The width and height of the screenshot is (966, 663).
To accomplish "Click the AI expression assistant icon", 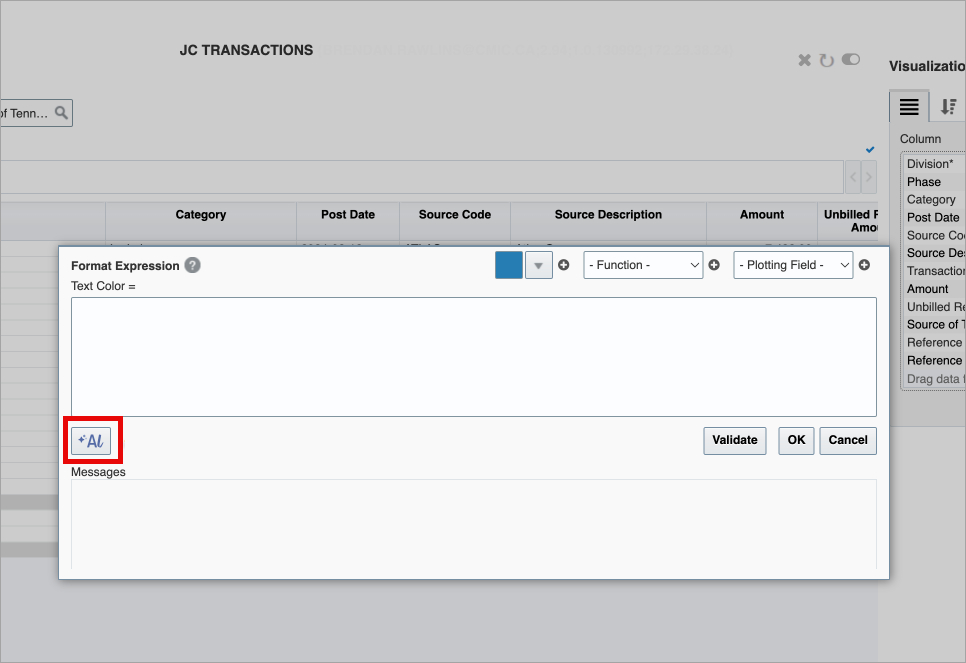I will 91,440.
